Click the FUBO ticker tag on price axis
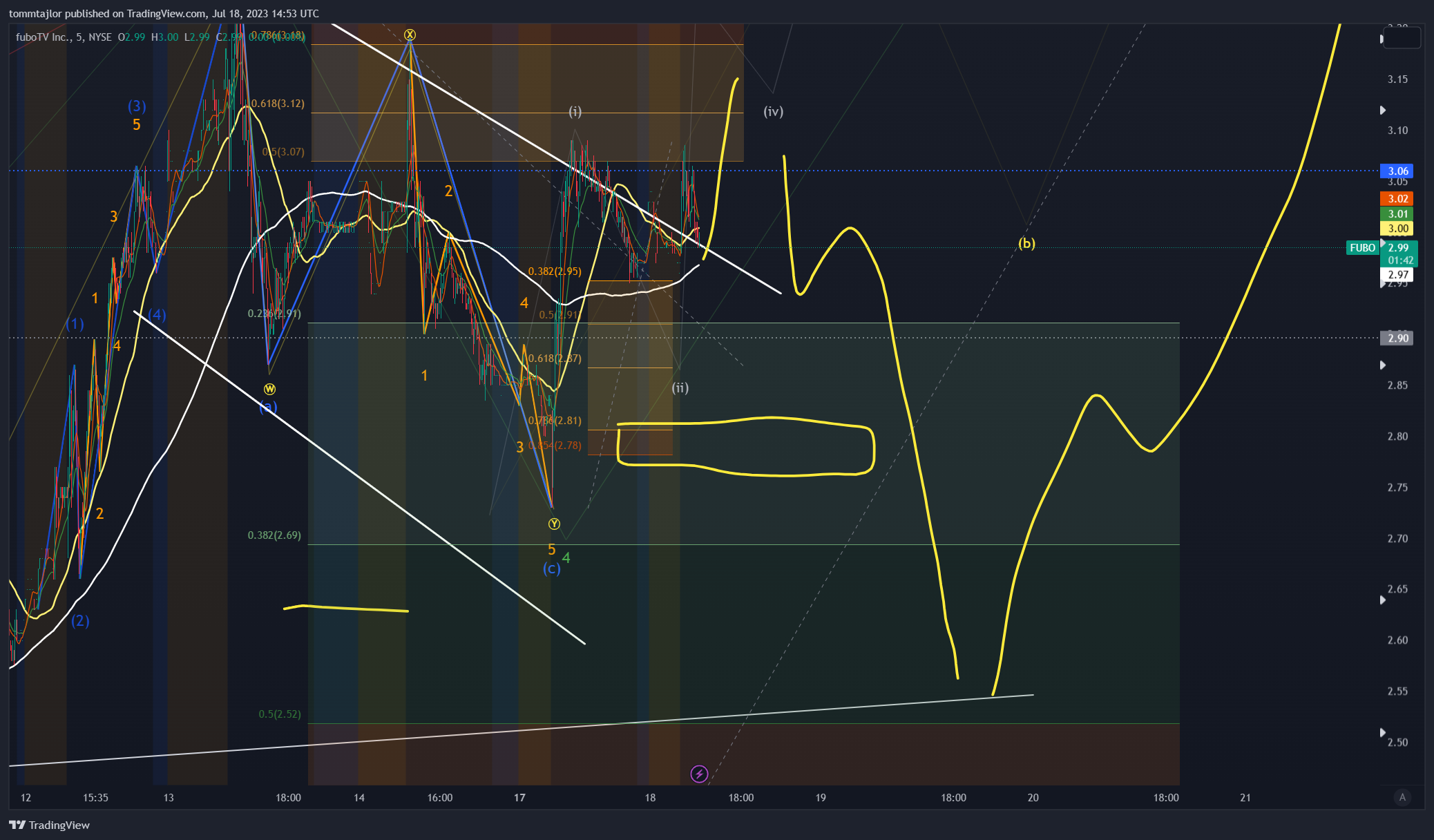This screenshot has height=840, width=1434. 1363,247
